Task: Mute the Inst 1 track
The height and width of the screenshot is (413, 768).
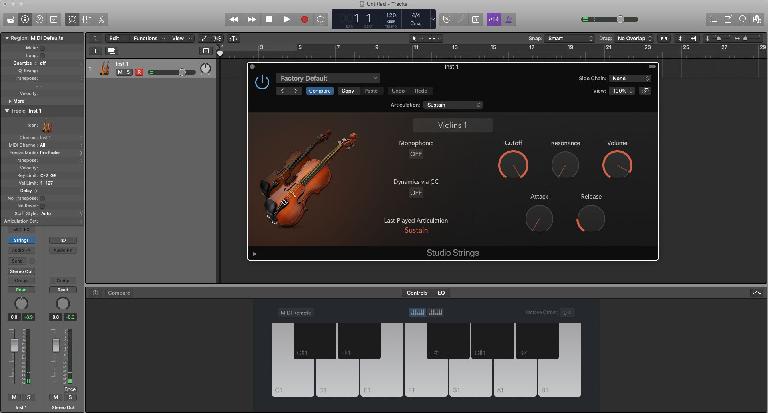Action: [120, 73]
